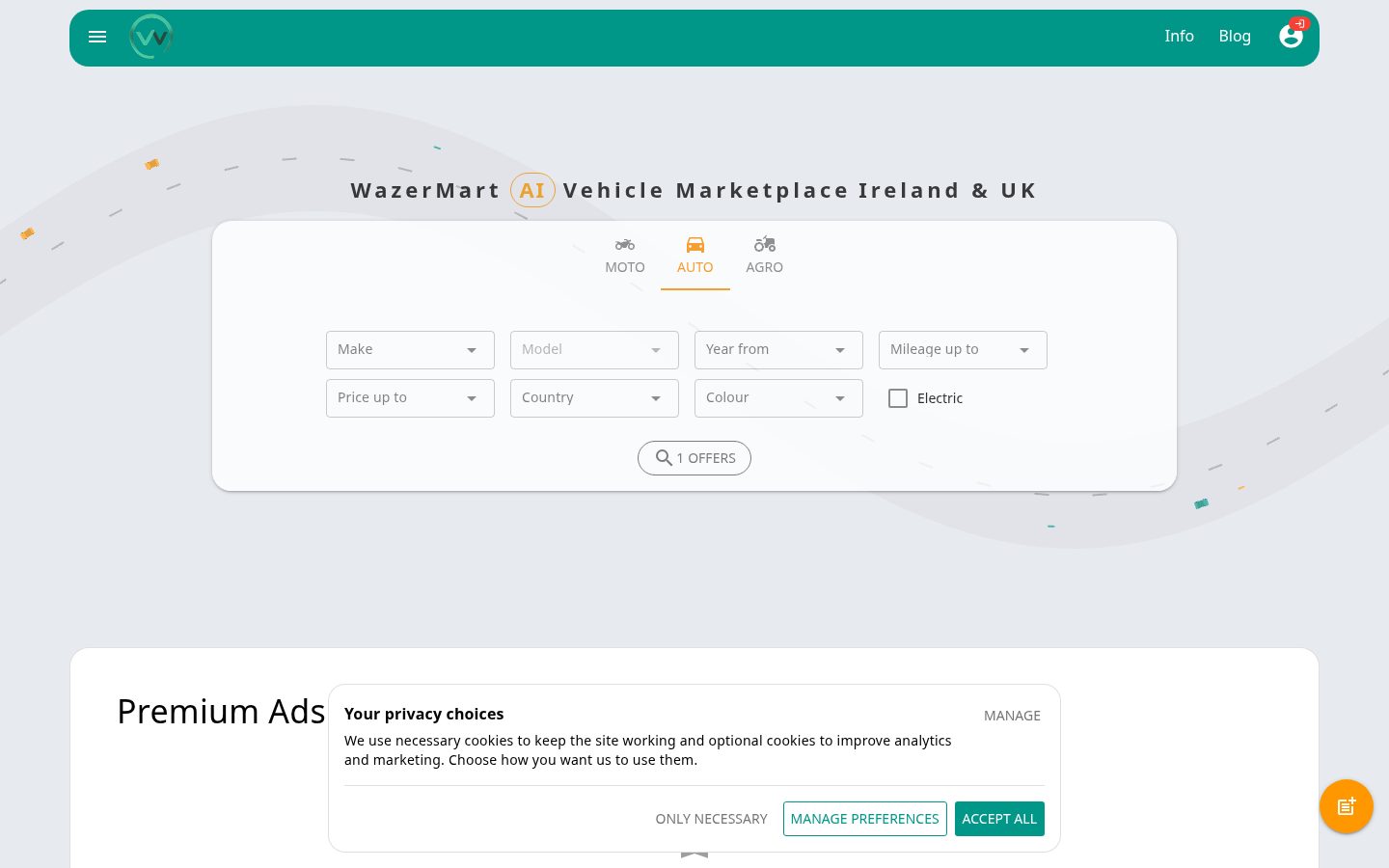Viewport: 1389px width, 868px height.
Task: Click ACCEPT ALL cookies button
Action: coord(999,819)
